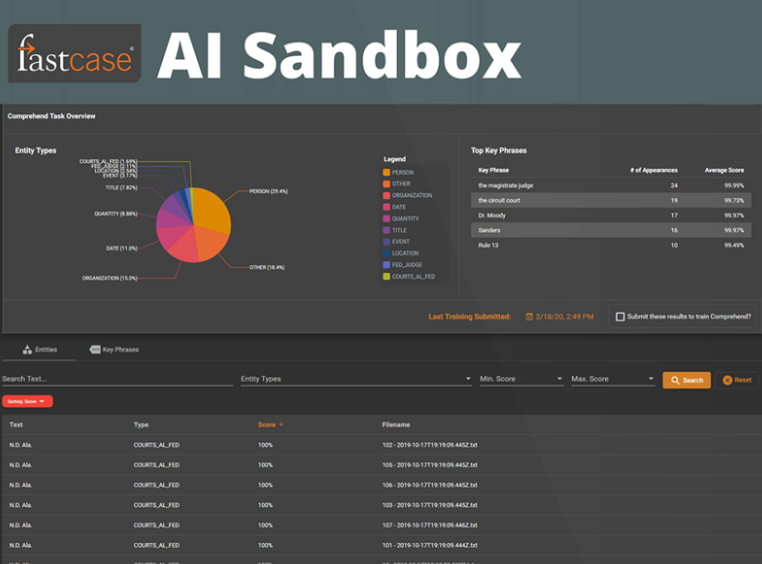Click the Reset button
762x564 pixels.
tap(737, 380)
